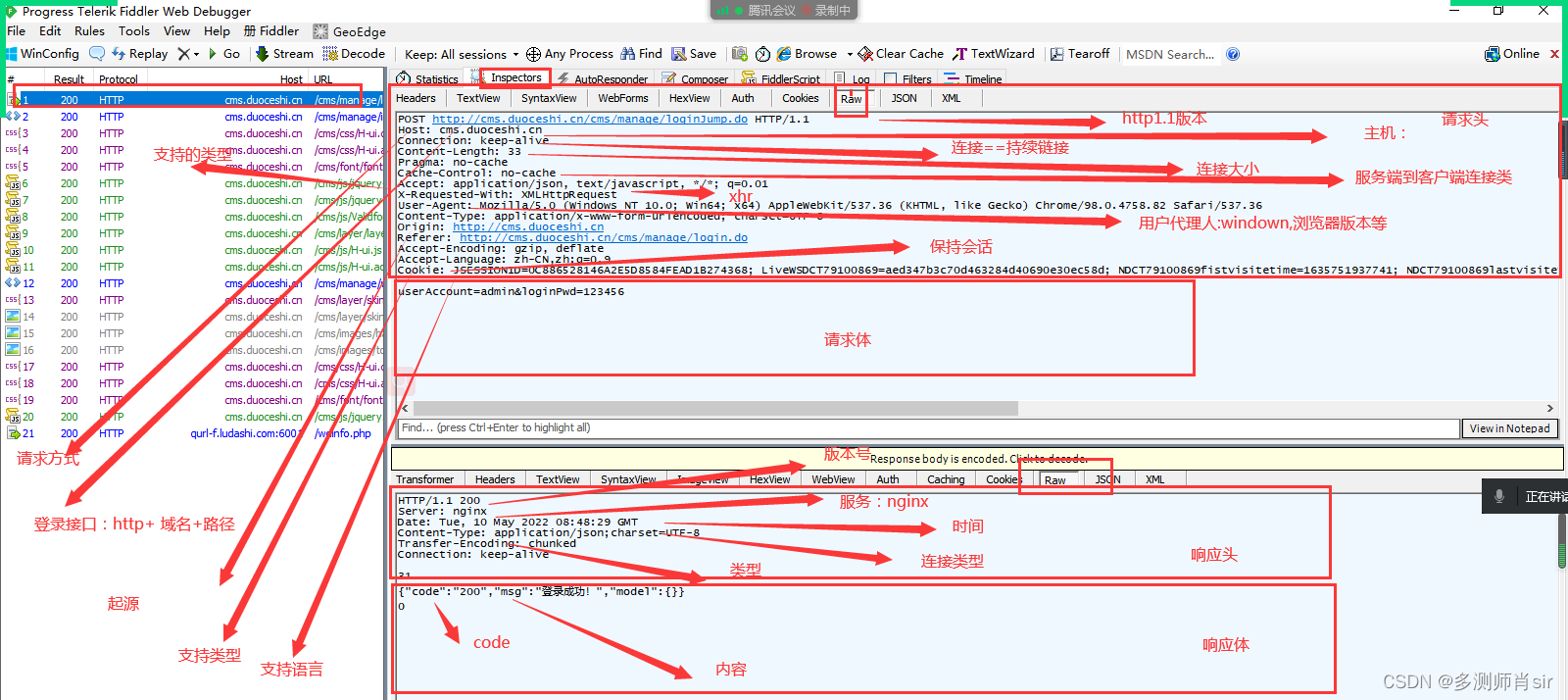Open the GeoEdge menu
Viewport: 1568px width, 700px height.
click(349, 31)
